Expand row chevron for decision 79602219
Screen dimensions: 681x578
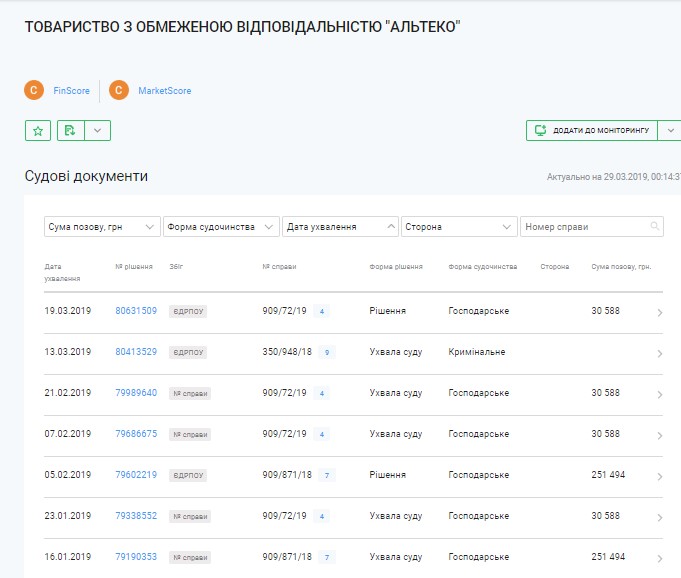[x=659, y=476]
